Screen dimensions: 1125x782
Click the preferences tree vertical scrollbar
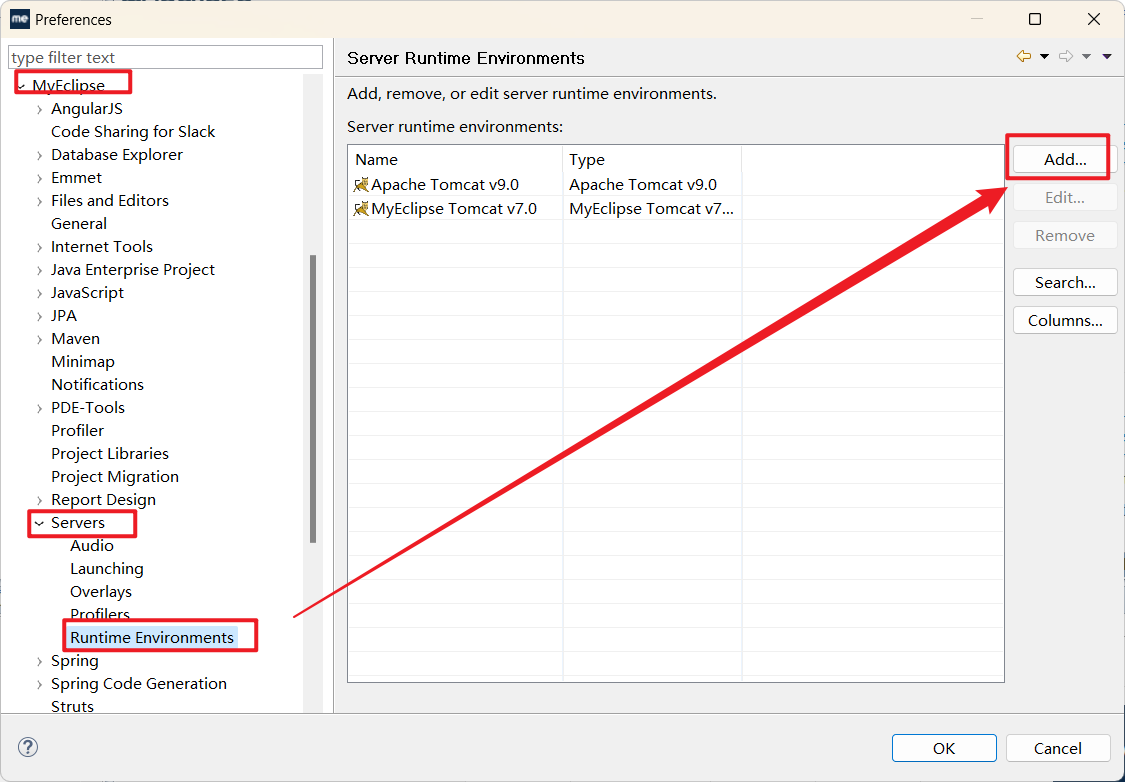pos(313,399)
